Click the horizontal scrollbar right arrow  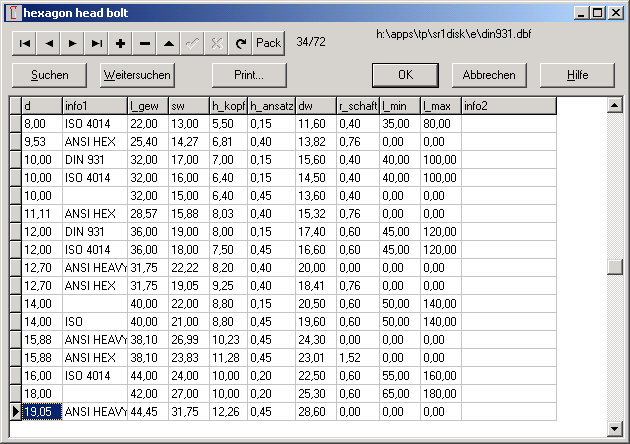coord(600,428)
